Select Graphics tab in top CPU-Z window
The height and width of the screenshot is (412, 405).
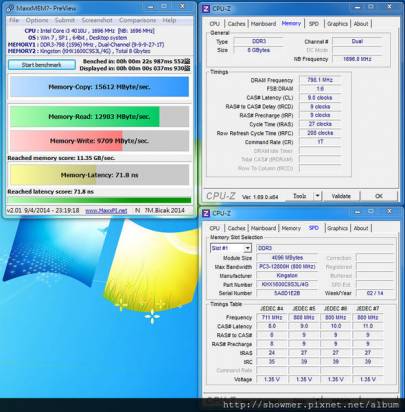click(337, 24)
